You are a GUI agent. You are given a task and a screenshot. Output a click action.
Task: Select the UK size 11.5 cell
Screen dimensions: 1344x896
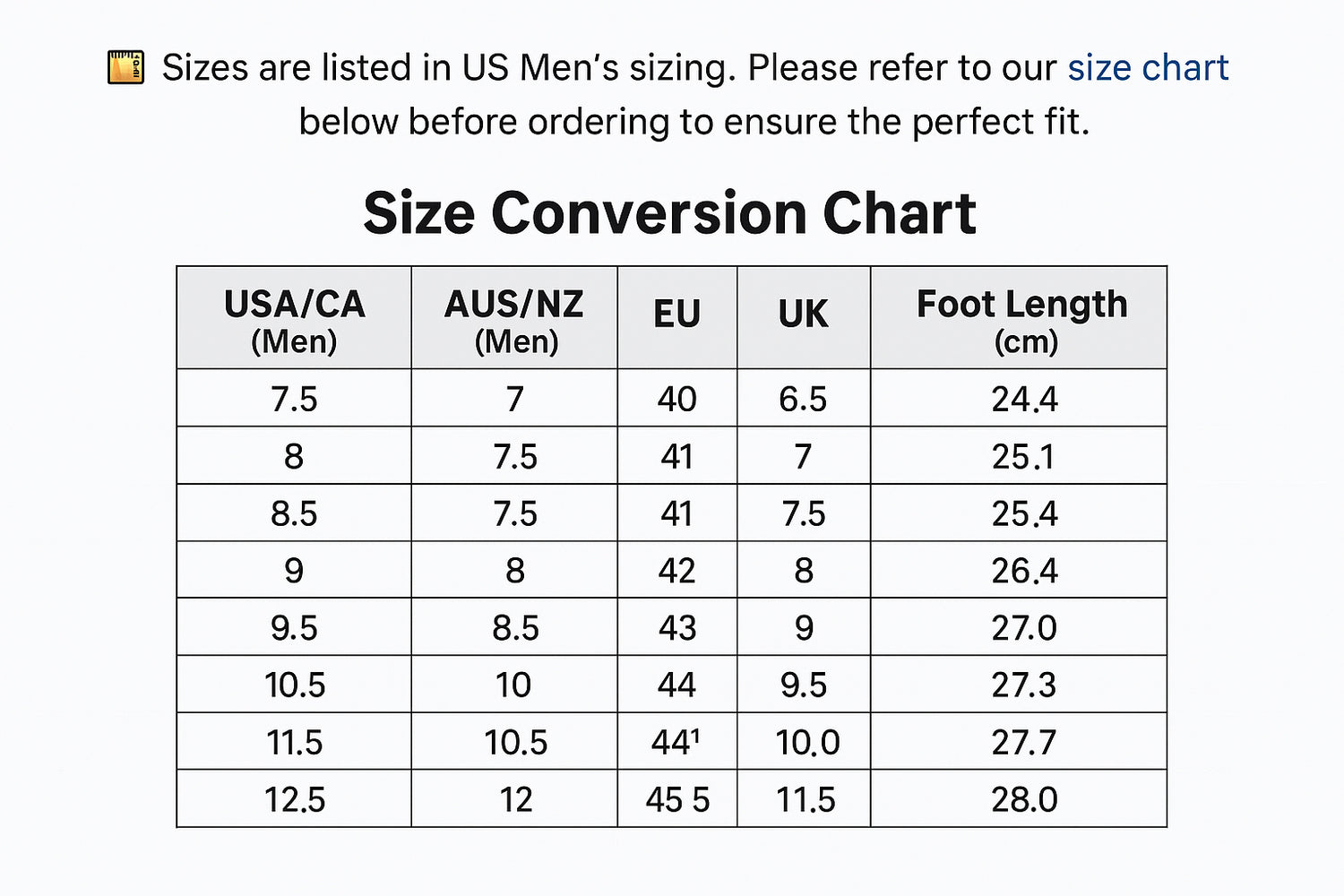[805, 799]
